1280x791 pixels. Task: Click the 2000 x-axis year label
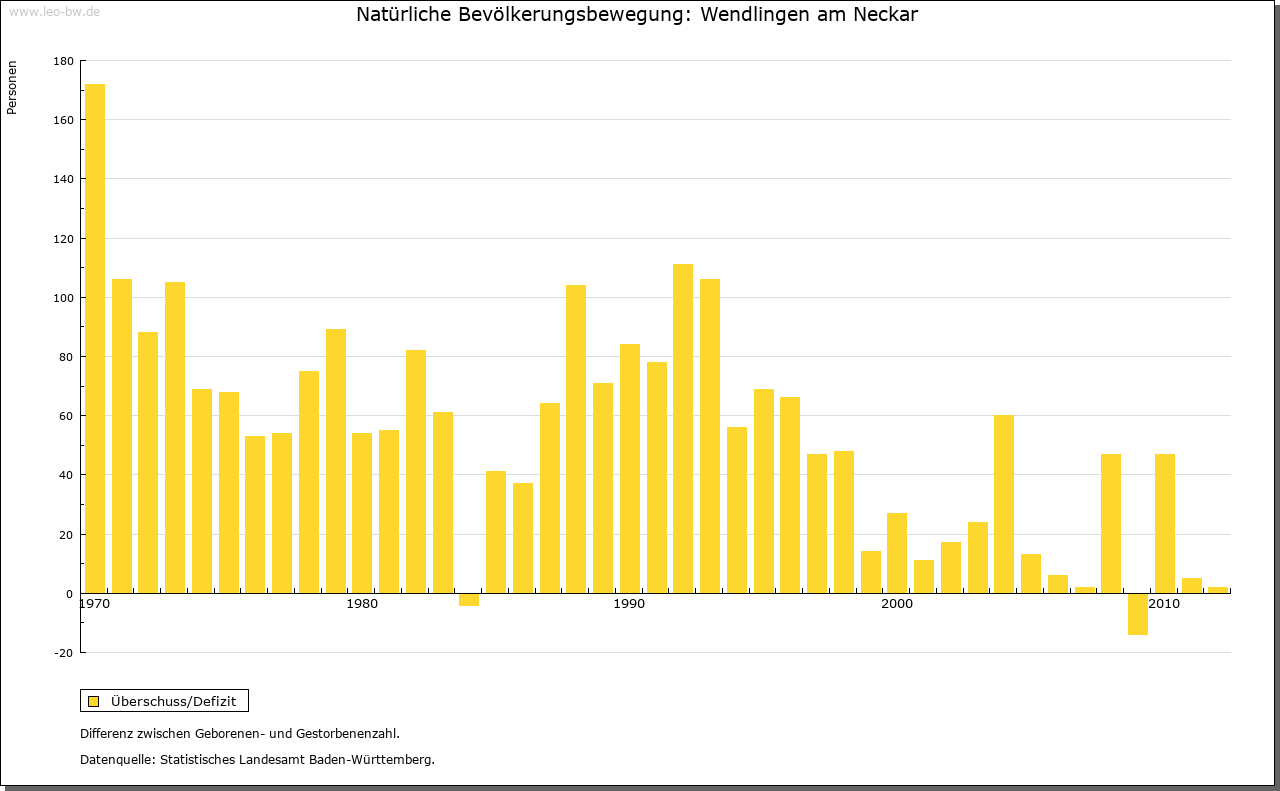pyautogui.click(x=897, y=605)
